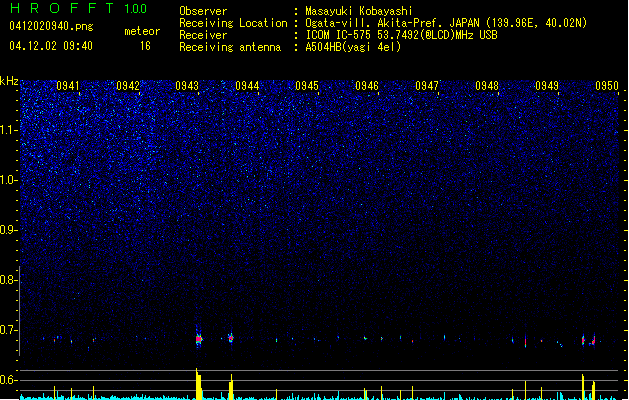
Task: Click the Receiving Location label
Action: click(x=233, y=23)
